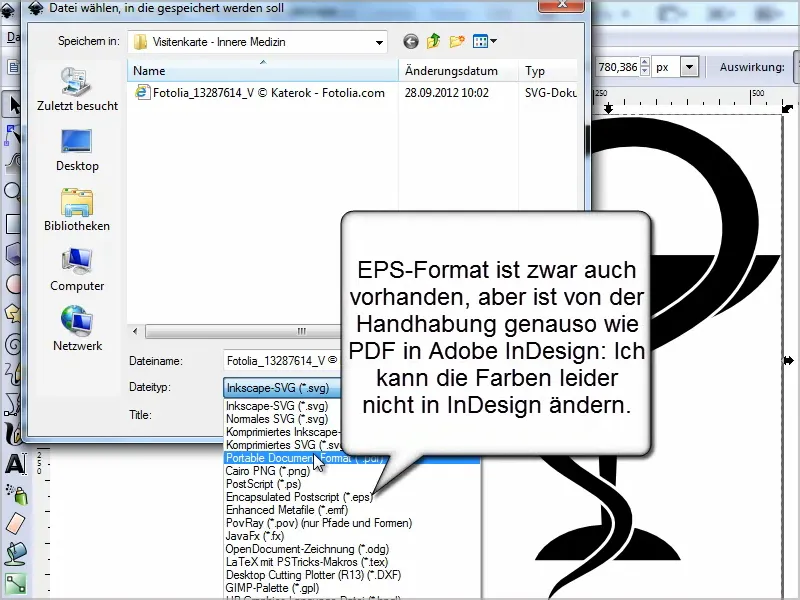Sort files by Änderungsdatum column
Image resolution: width=800 pixels, height=600 pixels.
[x=458, y=71]
